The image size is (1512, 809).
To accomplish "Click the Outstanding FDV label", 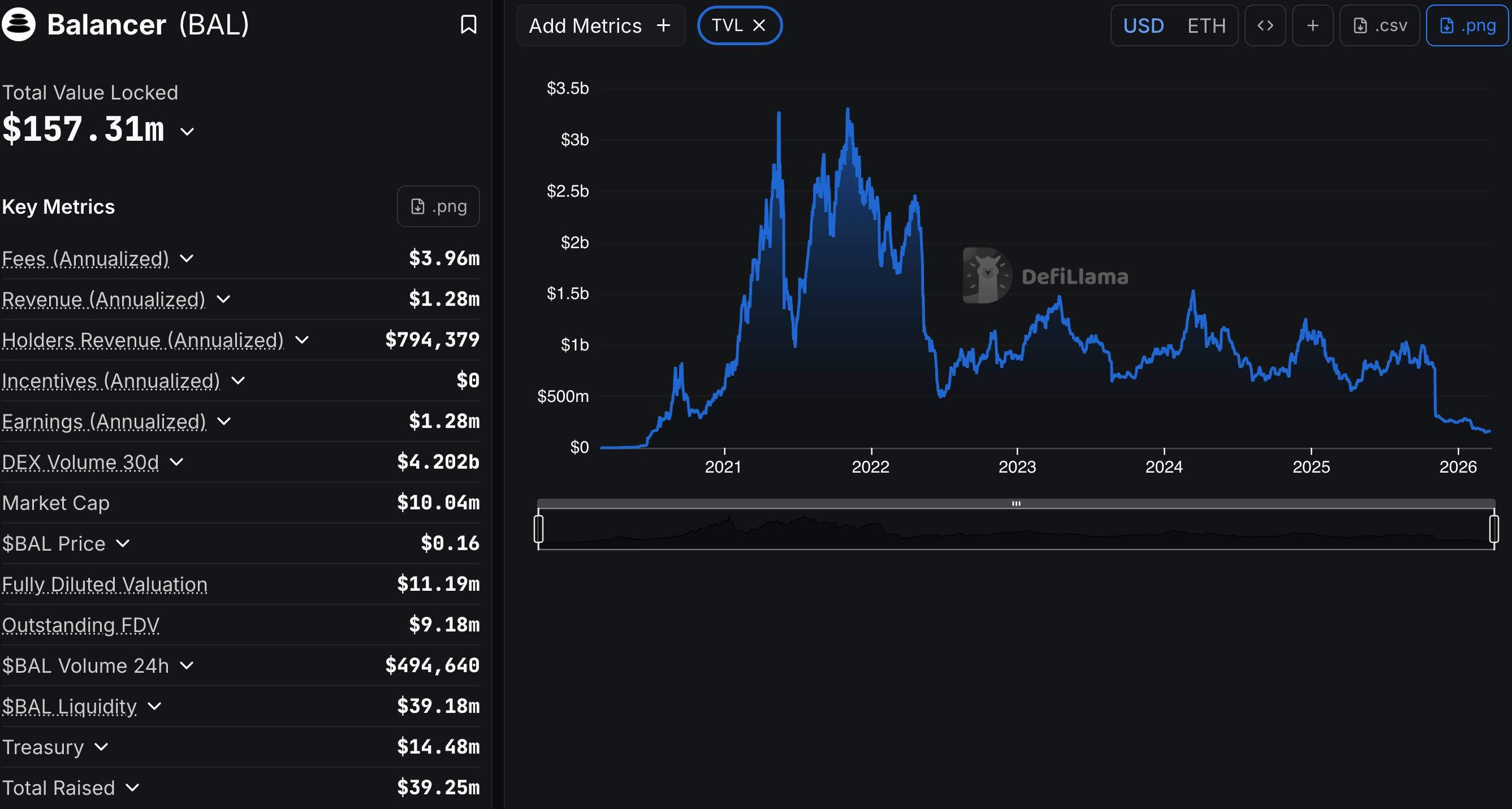I will click(80, 625).
